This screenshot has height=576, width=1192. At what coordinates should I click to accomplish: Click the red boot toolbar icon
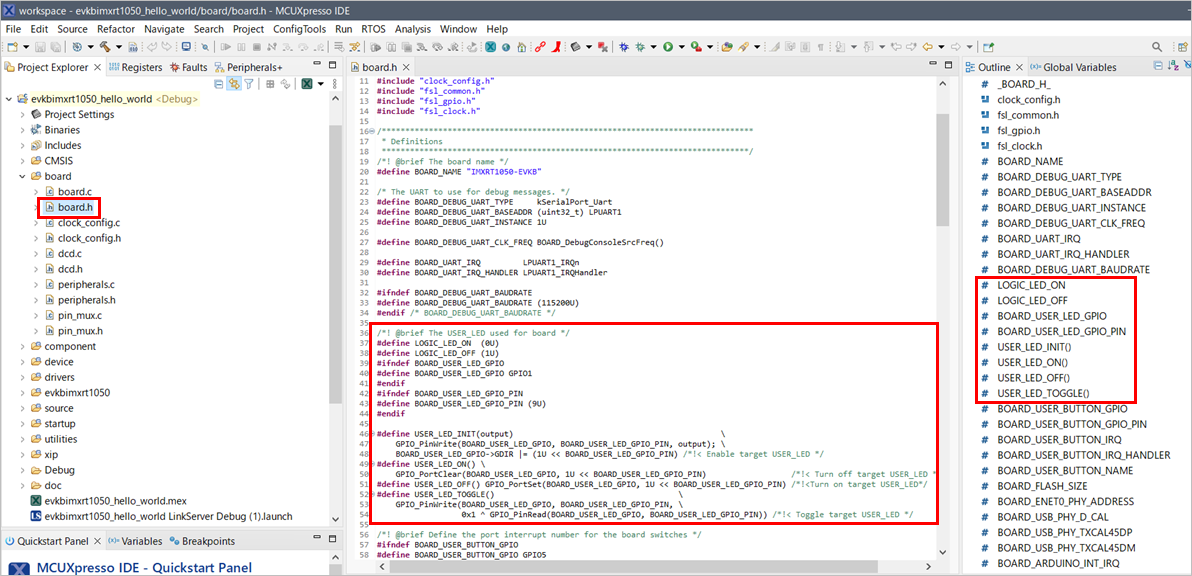tap(556, 46)
